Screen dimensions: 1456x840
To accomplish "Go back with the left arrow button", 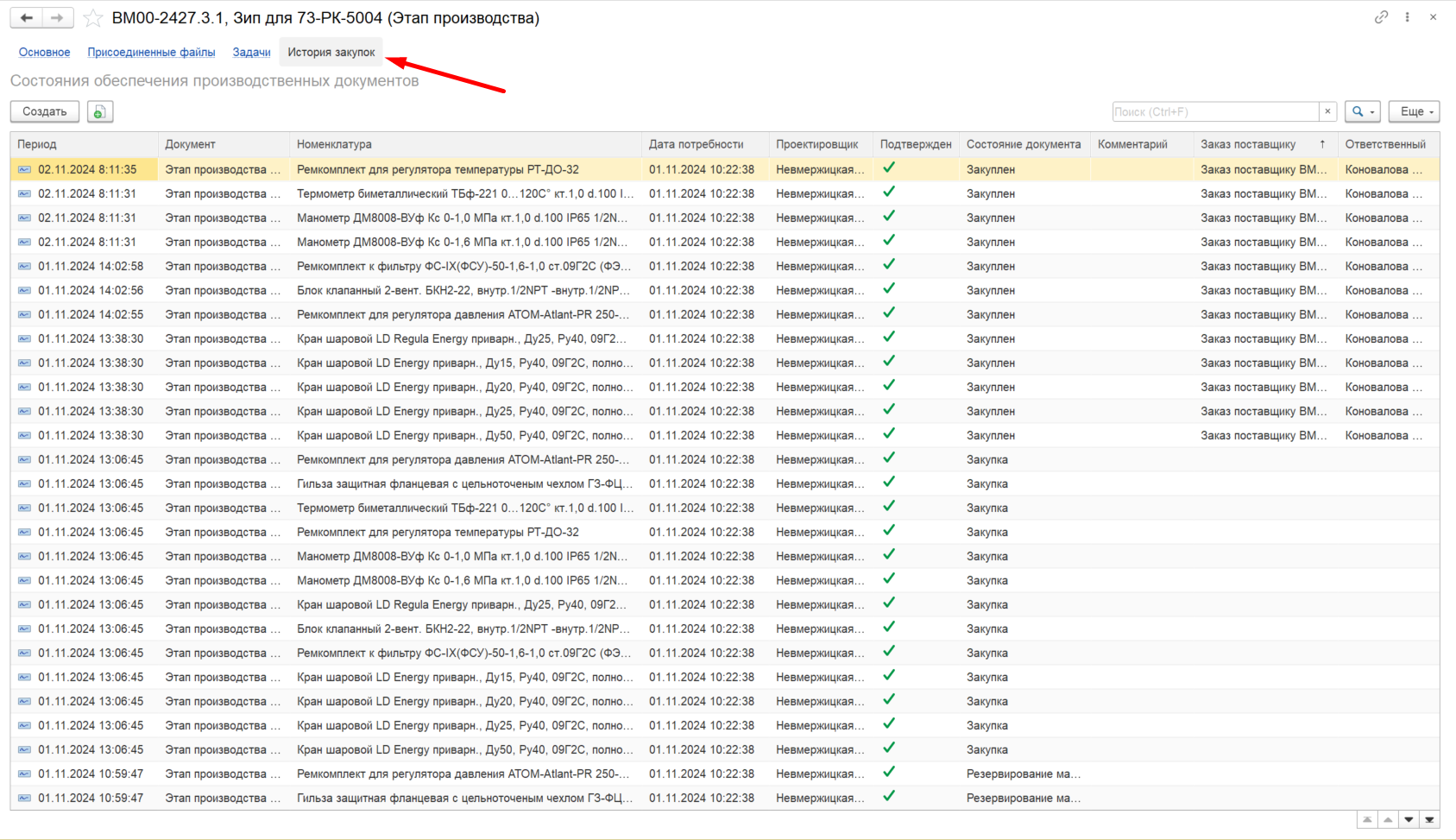I will click(27, 17).
